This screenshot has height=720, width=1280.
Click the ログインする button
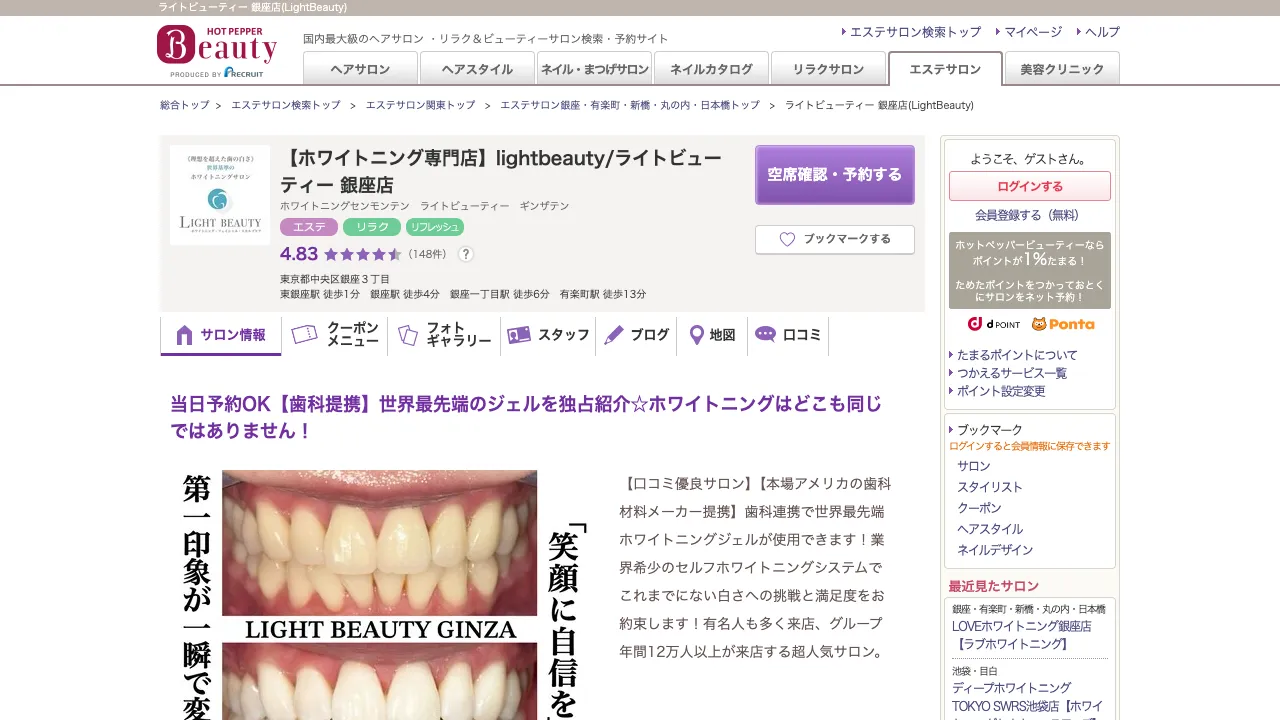pyautogui.click(x=1030, y=186)
